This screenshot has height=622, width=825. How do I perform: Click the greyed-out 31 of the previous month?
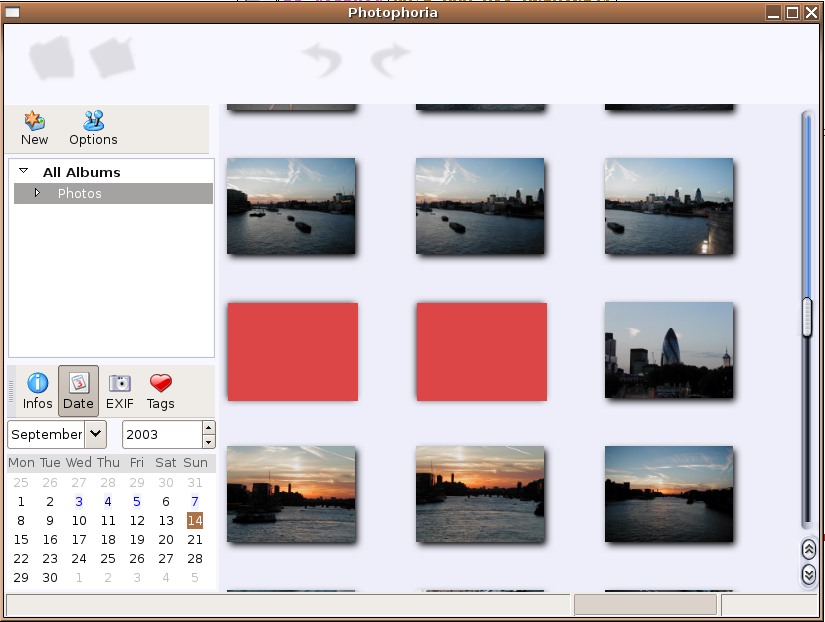(195, 483)
